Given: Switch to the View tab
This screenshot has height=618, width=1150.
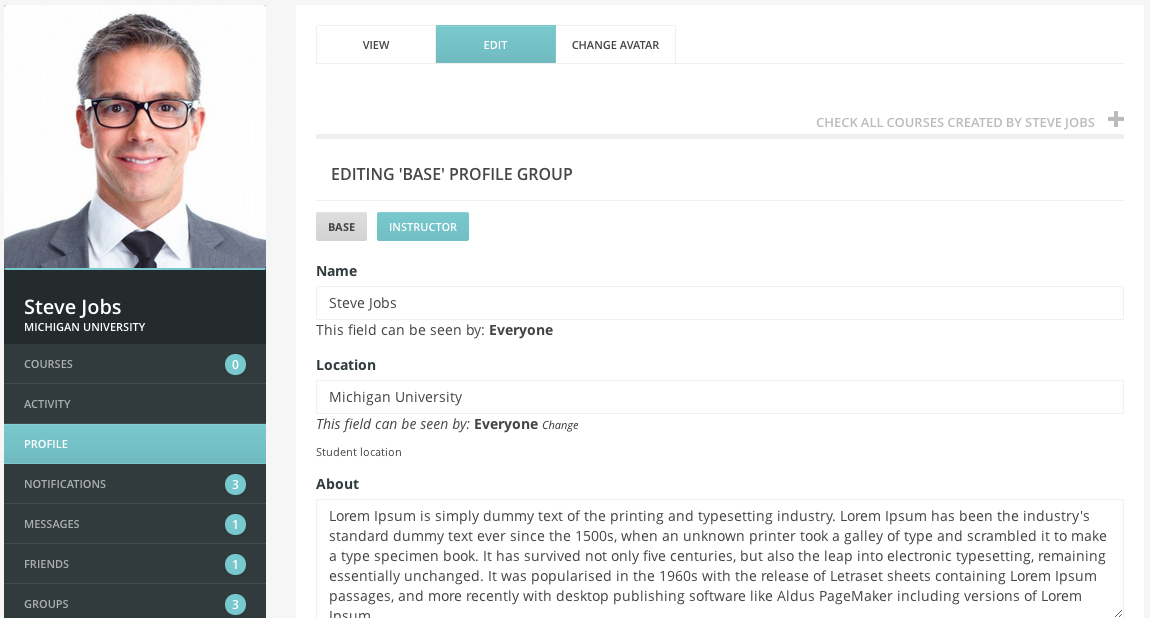Looking at the screenshot, I should coord(376,45).
